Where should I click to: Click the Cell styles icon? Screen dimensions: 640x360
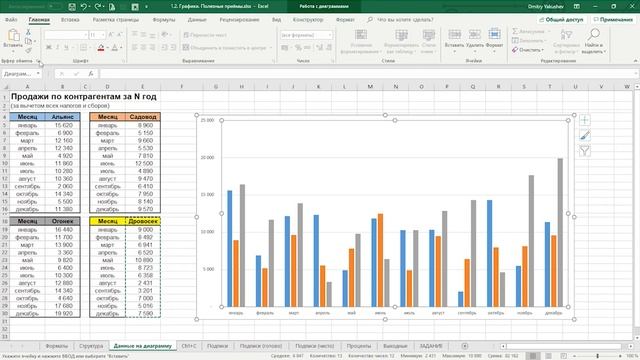point(429,35)
